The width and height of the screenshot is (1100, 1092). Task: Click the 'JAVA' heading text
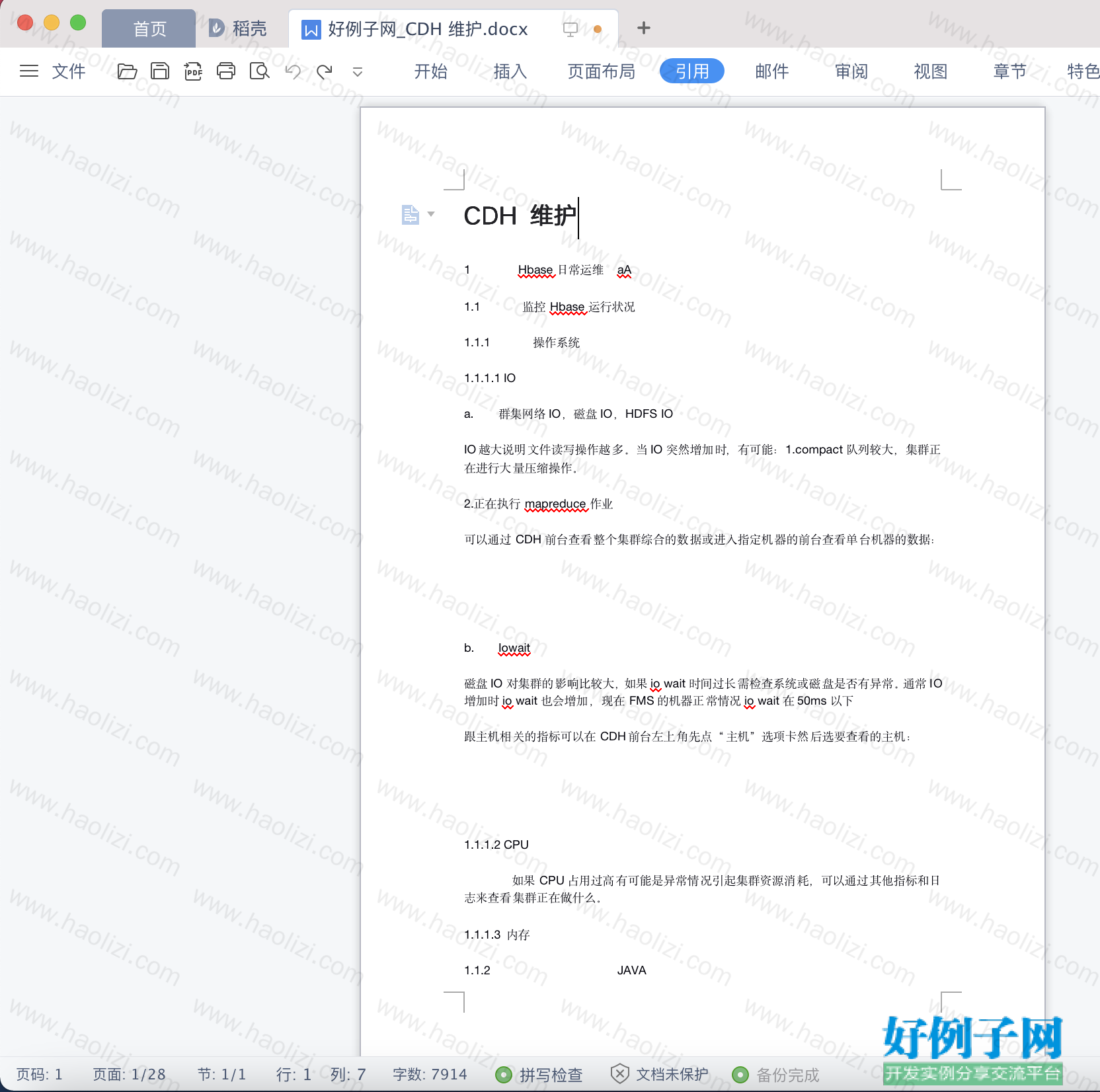coord(632,970)
